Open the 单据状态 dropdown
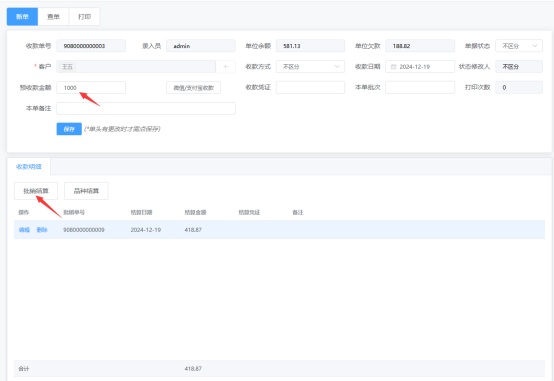The image size is (554, 381). [x=519, y=46]
